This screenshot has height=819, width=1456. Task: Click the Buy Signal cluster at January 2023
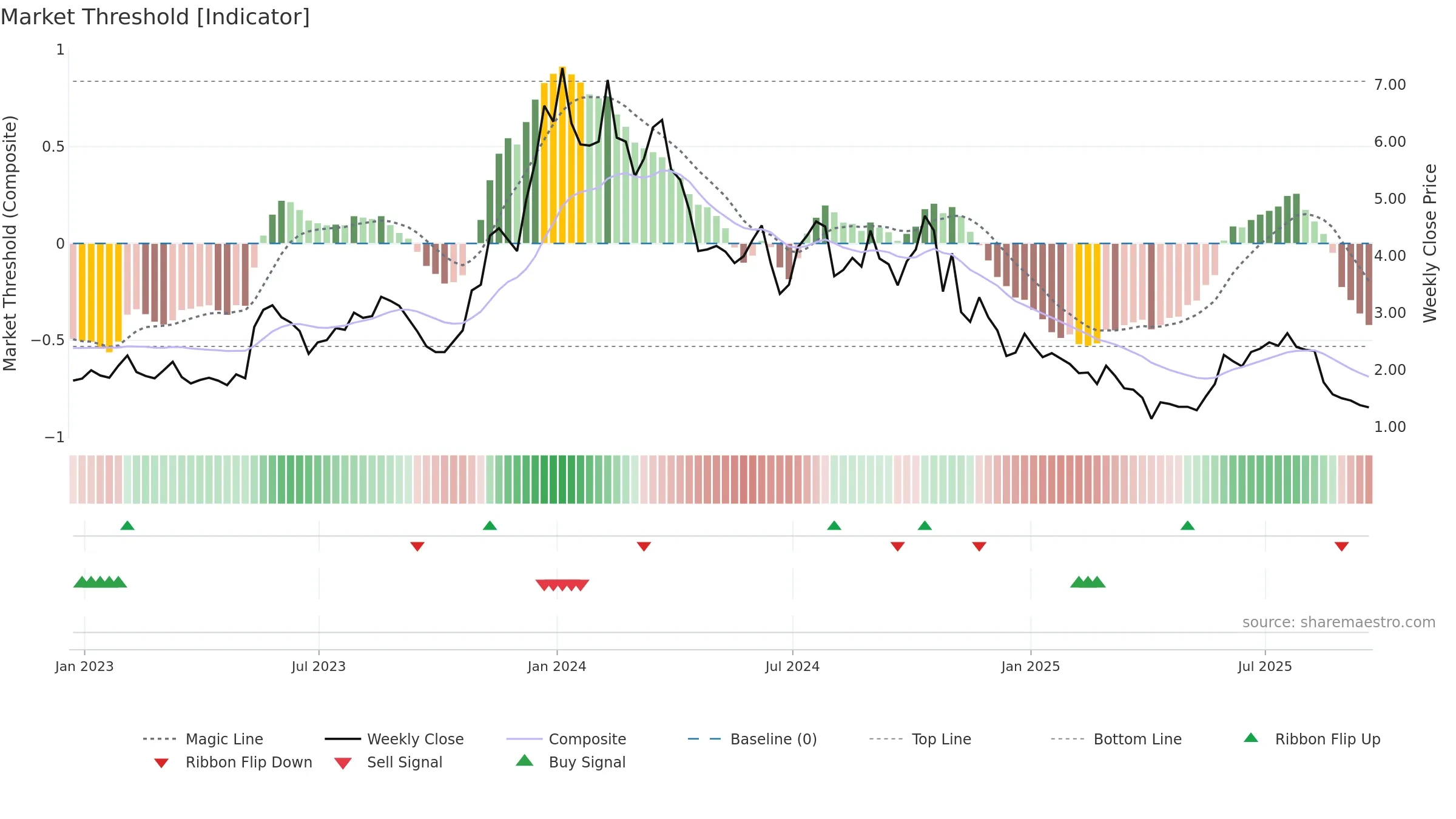tap(100, 582)
